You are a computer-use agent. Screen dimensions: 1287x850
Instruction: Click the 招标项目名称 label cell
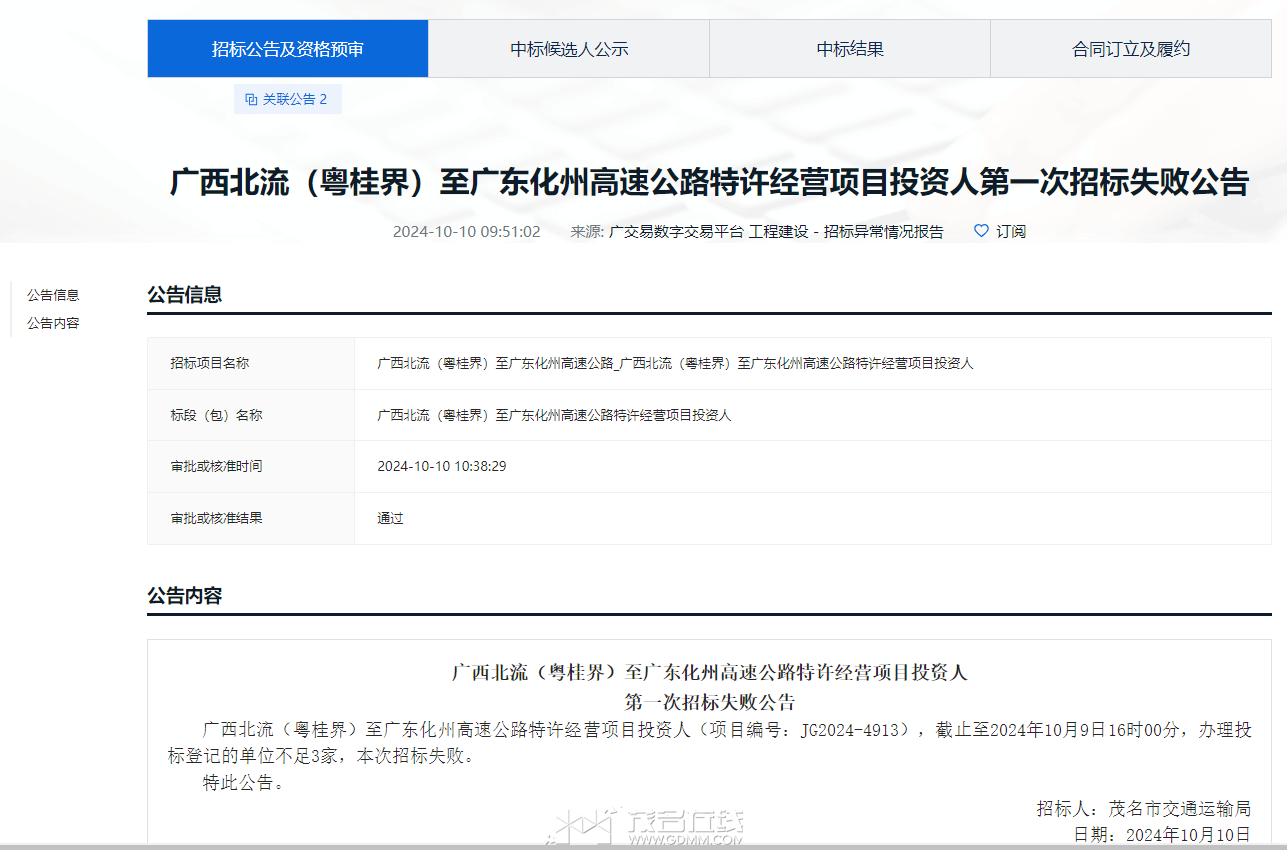(251, 363)
